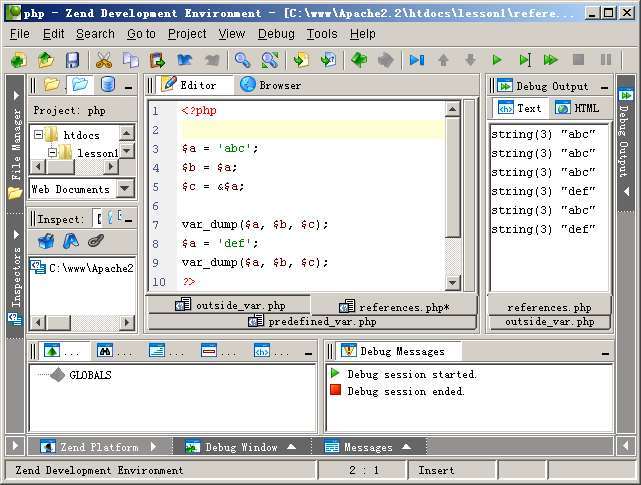Viewport: 641px width, 485px height.
Task: Toggle the Debug Window panel arrow
Action: click(x=291, y=446)
